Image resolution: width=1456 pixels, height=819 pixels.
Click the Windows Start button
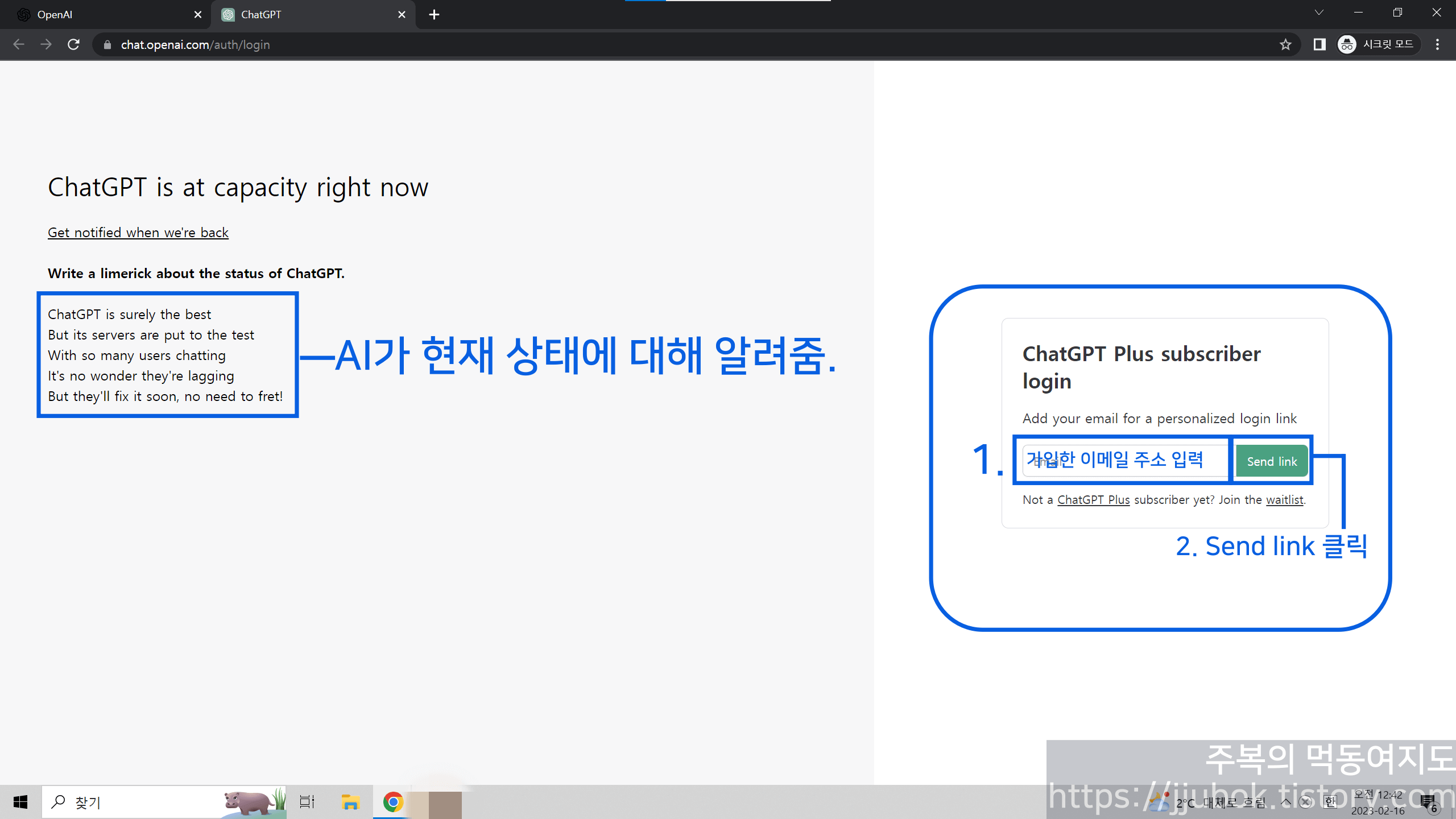click(x=20, y=801)
